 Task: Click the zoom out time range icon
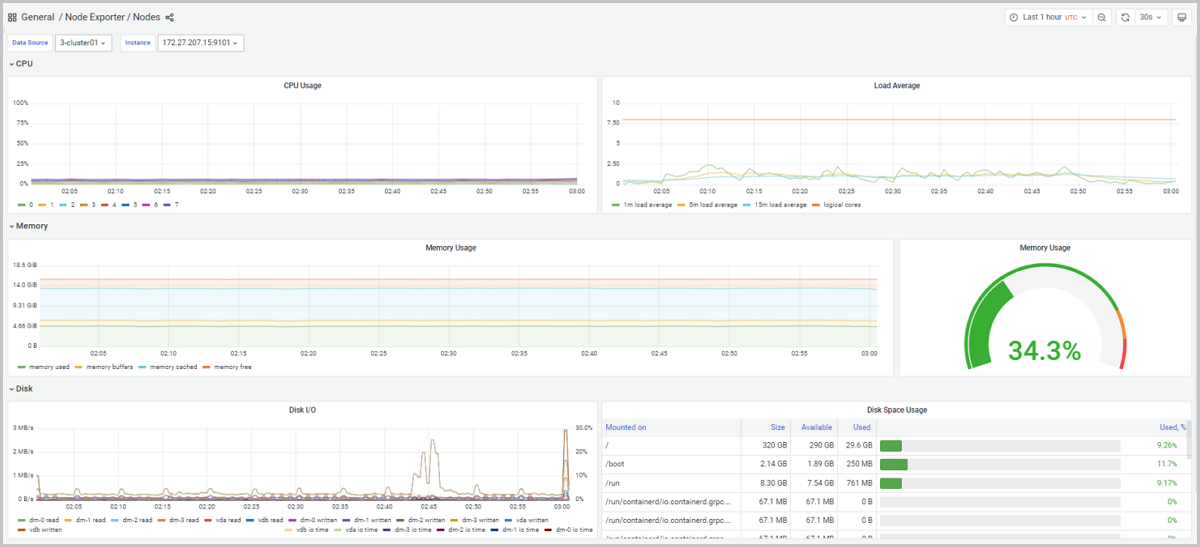(x=1101, y=17)
